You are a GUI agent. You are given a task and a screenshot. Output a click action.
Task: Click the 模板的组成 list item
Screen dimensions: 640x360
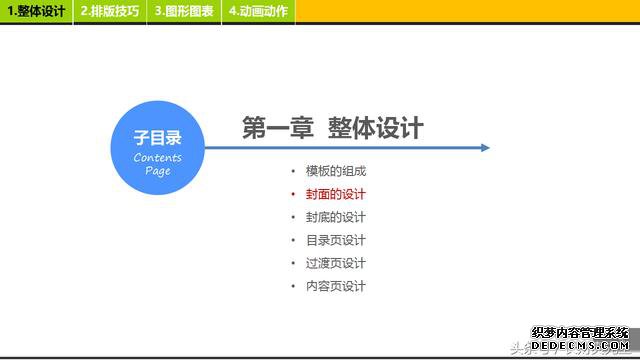click(x=336, y=171)
